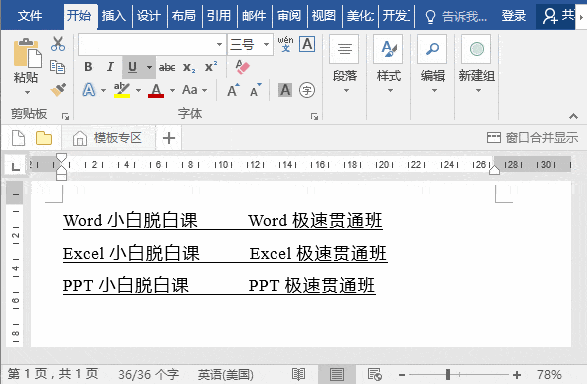
Task: Copy selection with the copy icon
Action: [x=57, y=67]
